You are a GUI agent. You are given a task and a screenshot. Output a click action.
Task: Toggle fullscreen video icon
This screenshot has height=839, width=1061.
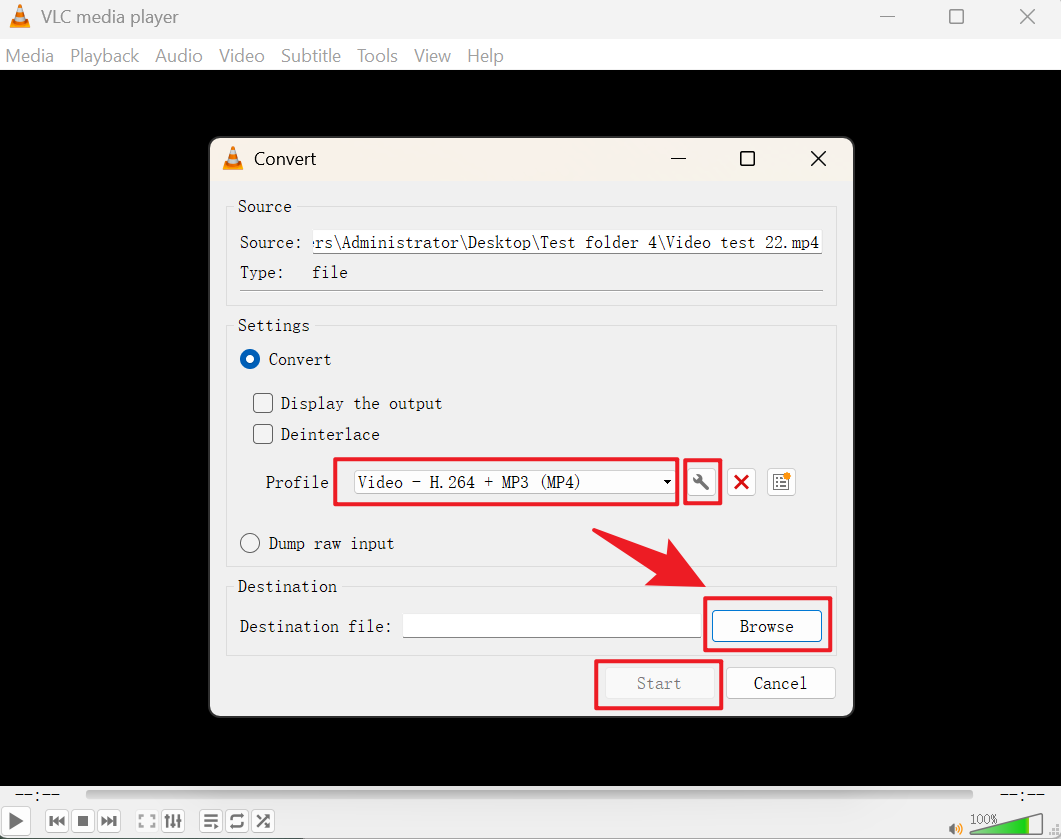tap(147, 821)
